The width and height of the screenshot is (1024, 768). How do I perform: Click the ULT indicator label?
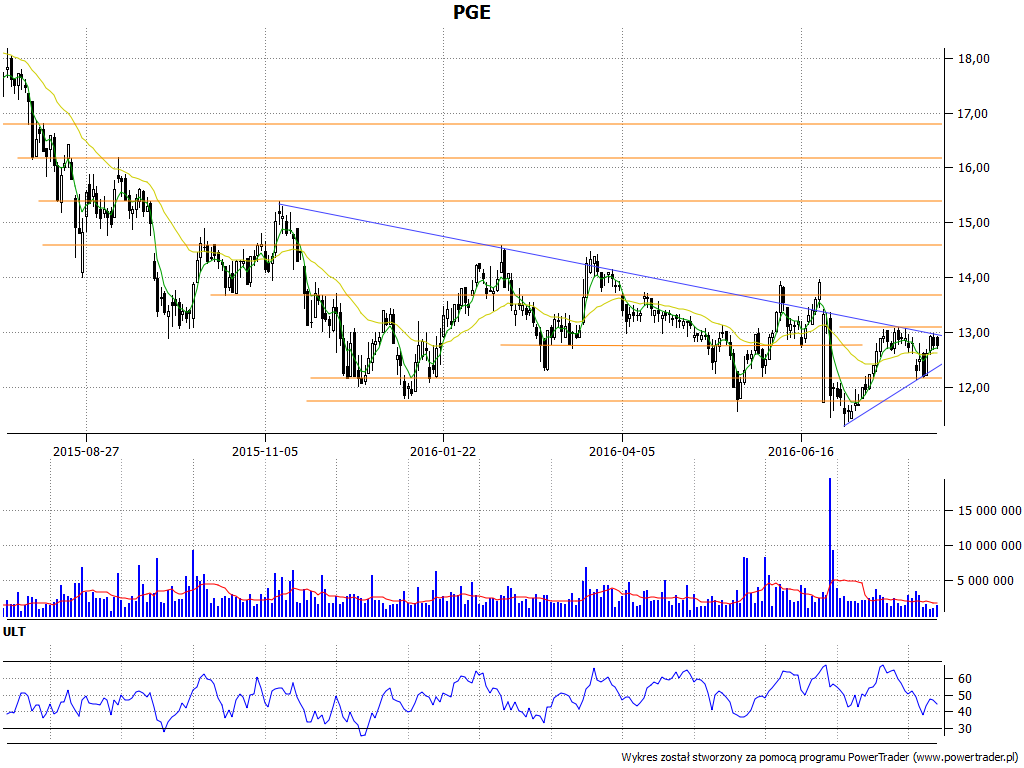pos(14,632)
